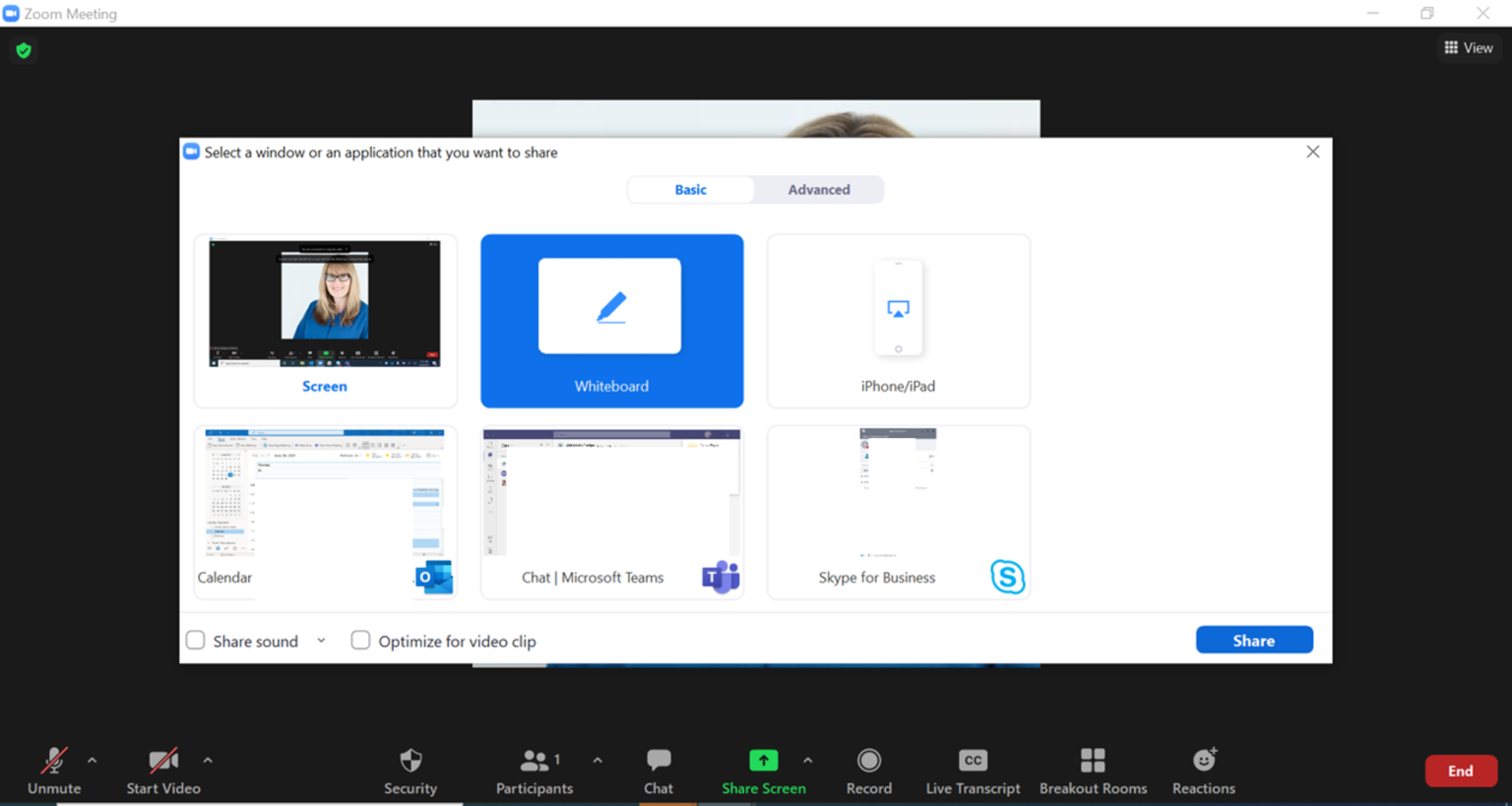The width and height of the screenshot is (1512, 806).
Task: Open the Share Screen options chevron
Action: pos(807,760)
